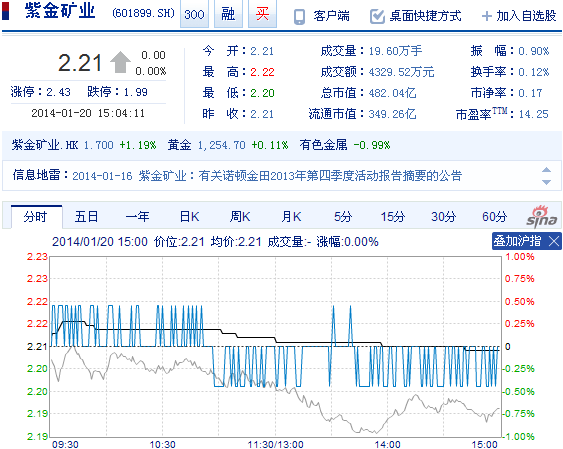Switch to the 一年 tab
Screen dimensions: 563x449
pos(138,217)
